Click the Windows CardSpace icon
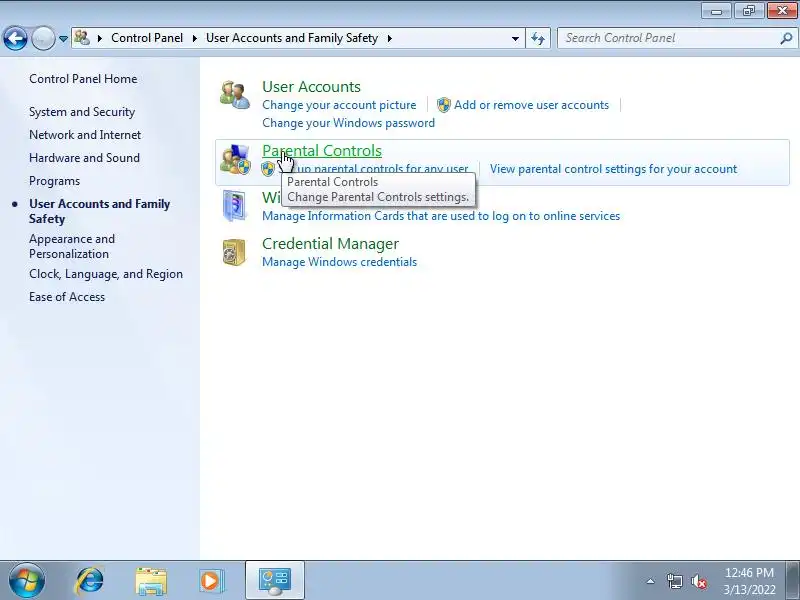The height and width of the screenshot is (600, 800). tap(235, 206)
